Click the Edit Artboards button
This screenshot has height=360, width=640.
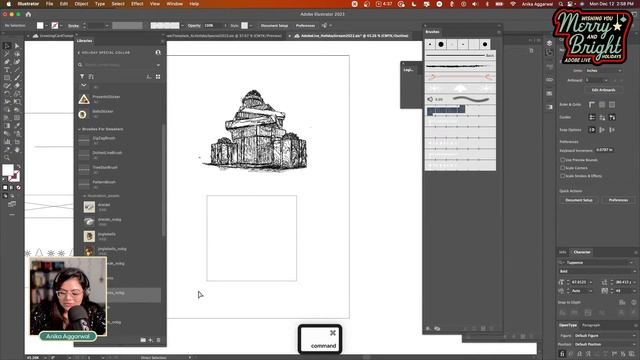[603, 90]
